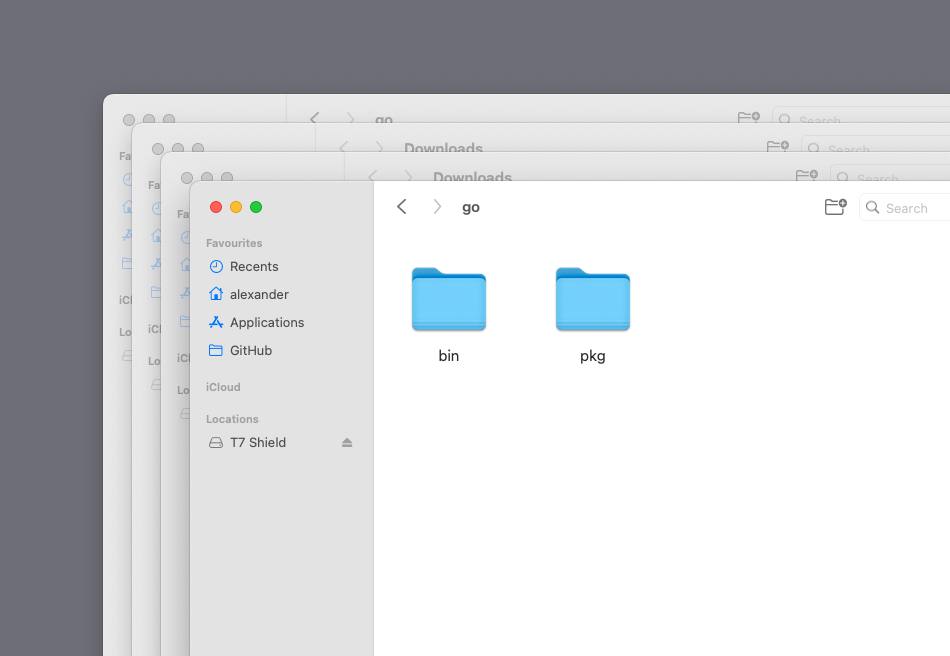Click new folder icon in rearmost go window
Viewport: 950px width, 656px height.
[x=748, y=116]
